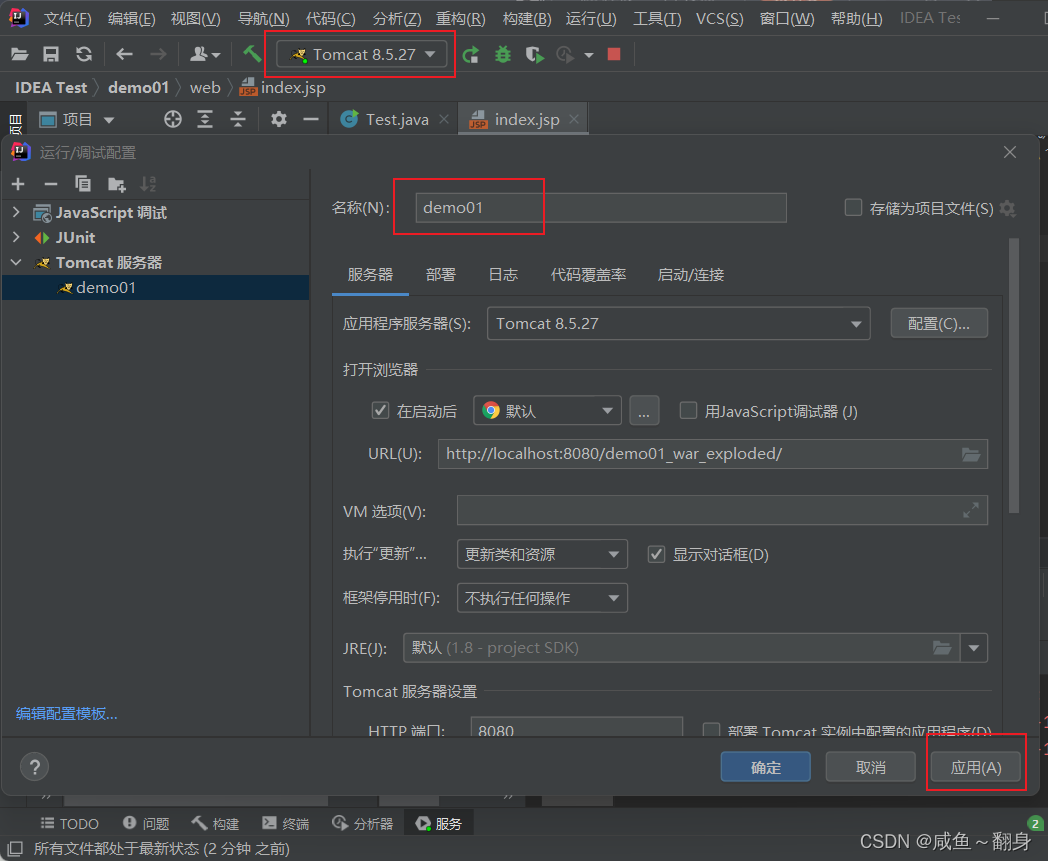Open the File menu

coord(68,19)
